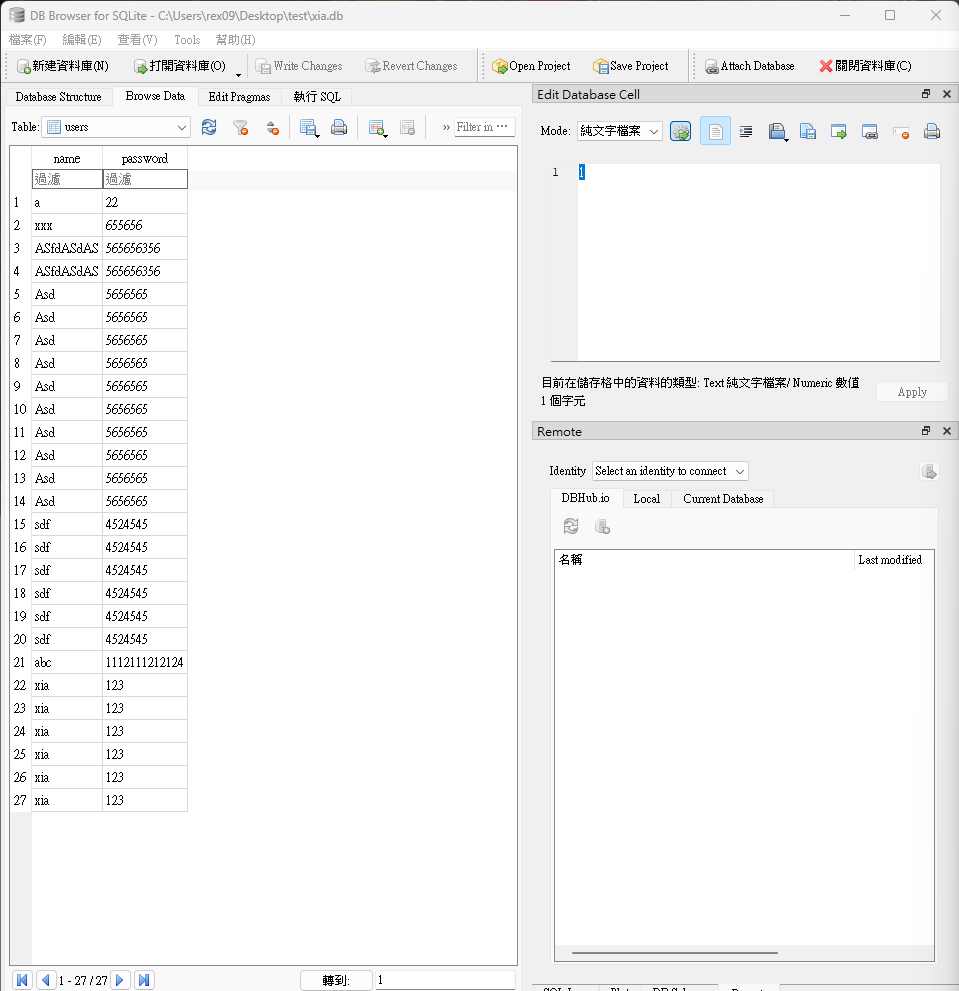959x991 pixels.
Task: Enable automatic data type detection
Action: pyautogui.click(x=681, y=131)
